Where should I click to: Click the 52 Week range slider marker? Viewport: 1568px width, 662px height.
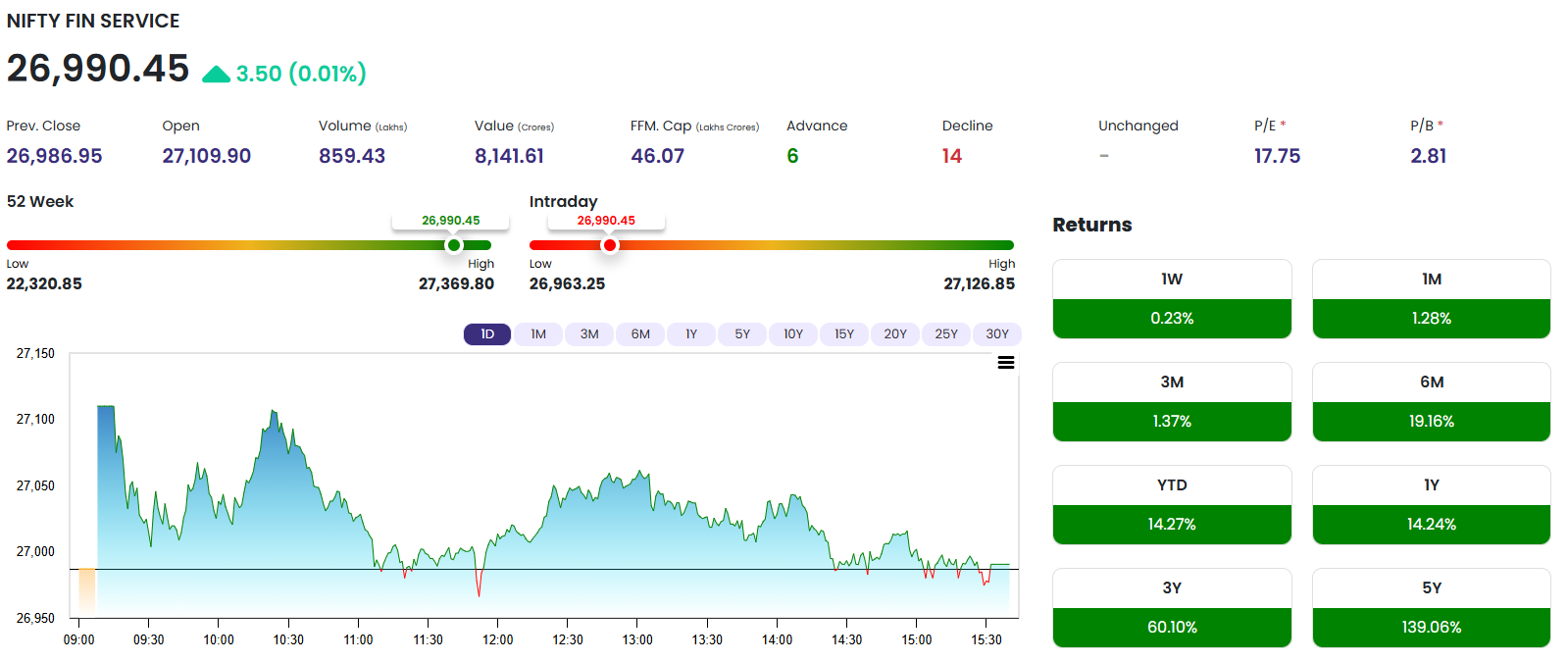(454, 245)
